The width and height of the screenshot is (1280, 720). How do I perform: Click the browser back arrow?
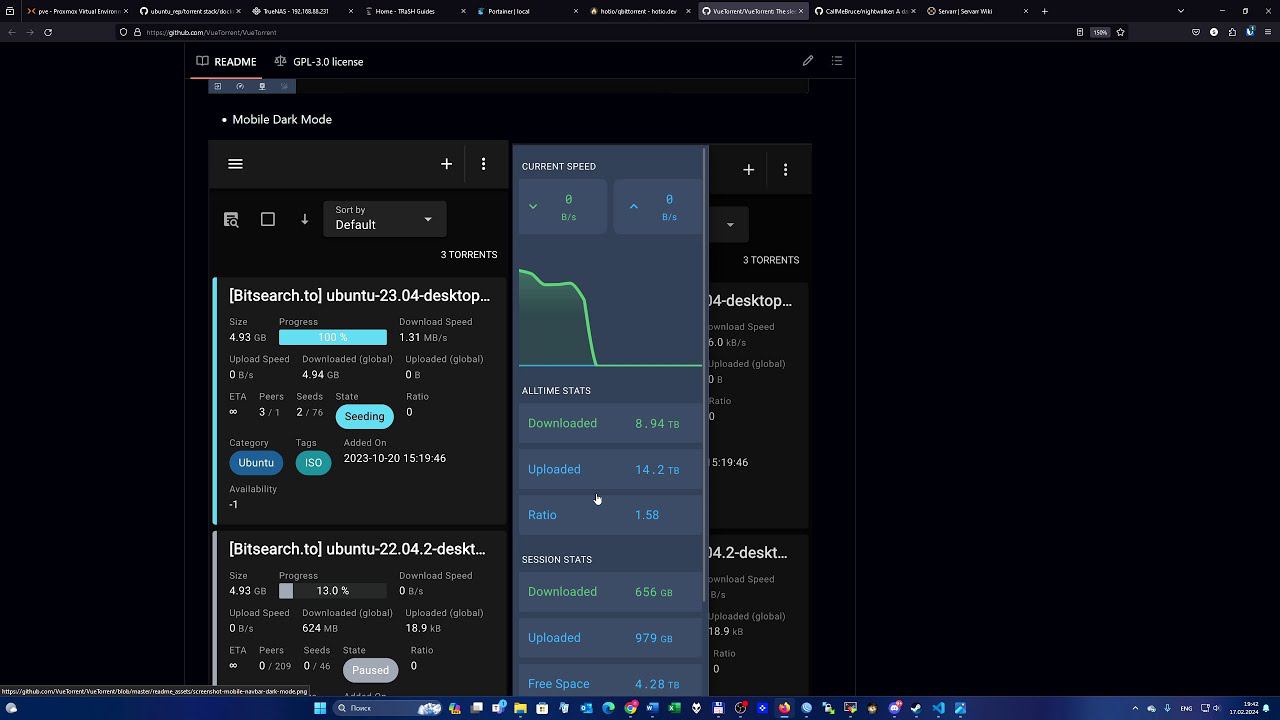(x=12, y=32)
